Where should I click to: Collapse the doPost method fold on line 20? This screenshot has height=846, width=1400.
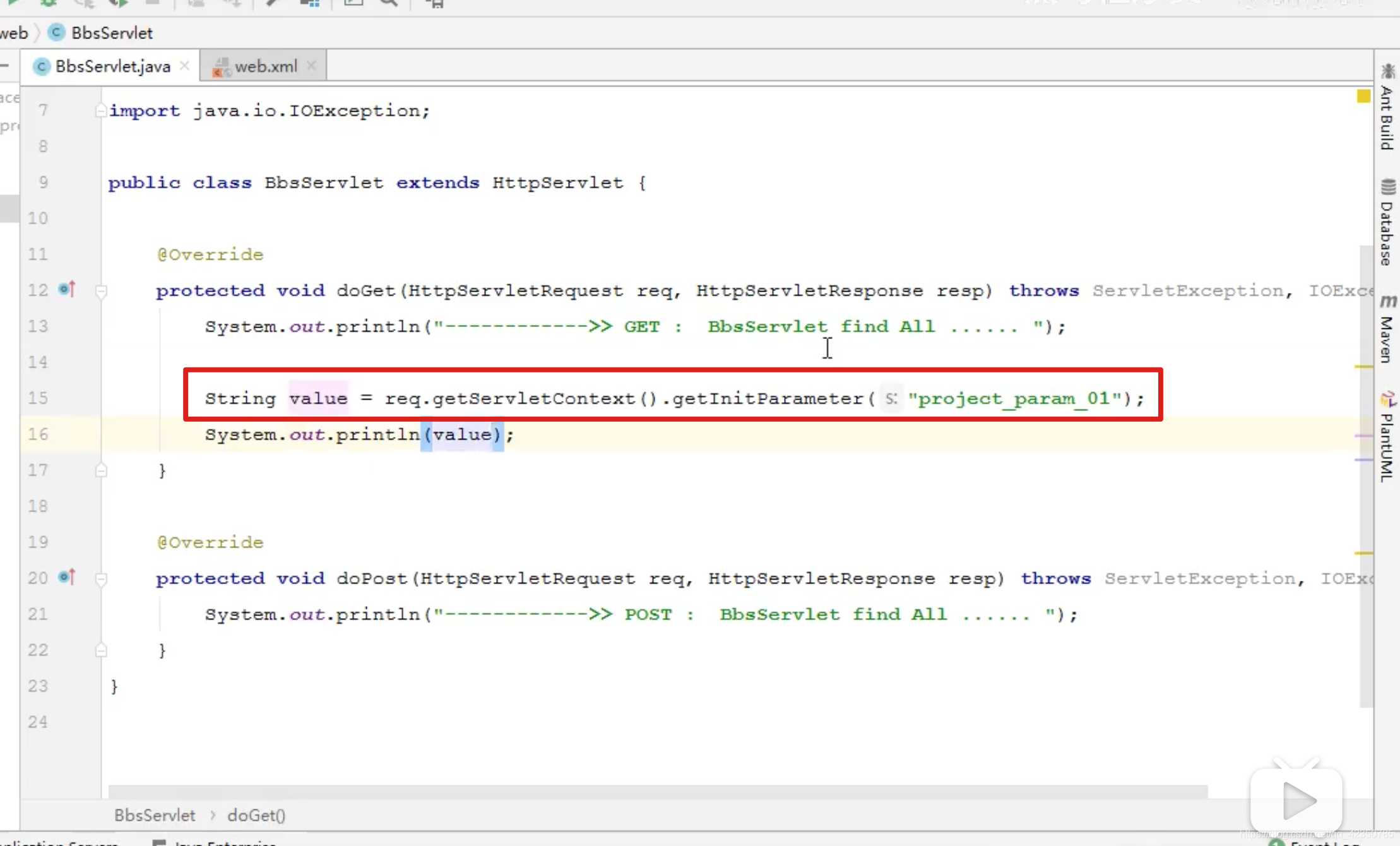click(x=101, y=579)
